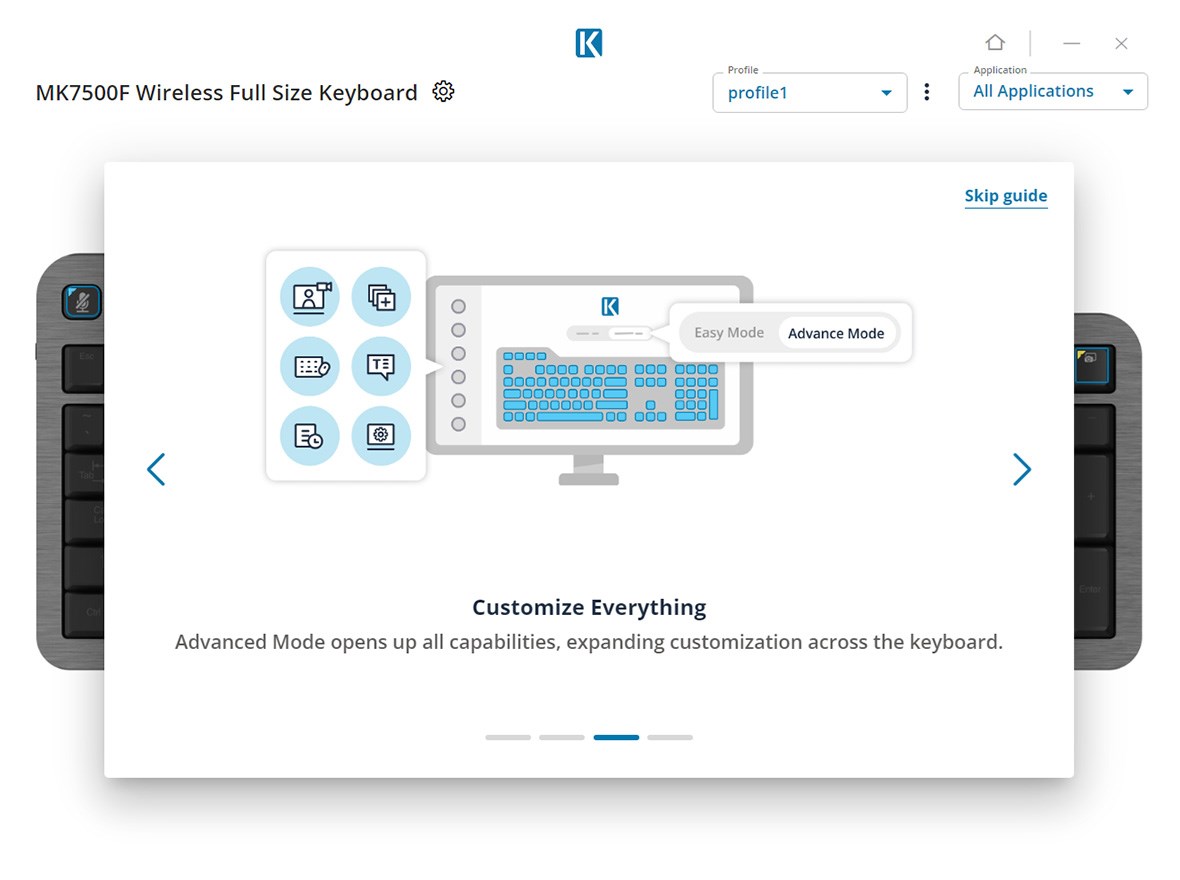Click the Customize Everything heading
1180x880 pixels.
pos(589,607)
